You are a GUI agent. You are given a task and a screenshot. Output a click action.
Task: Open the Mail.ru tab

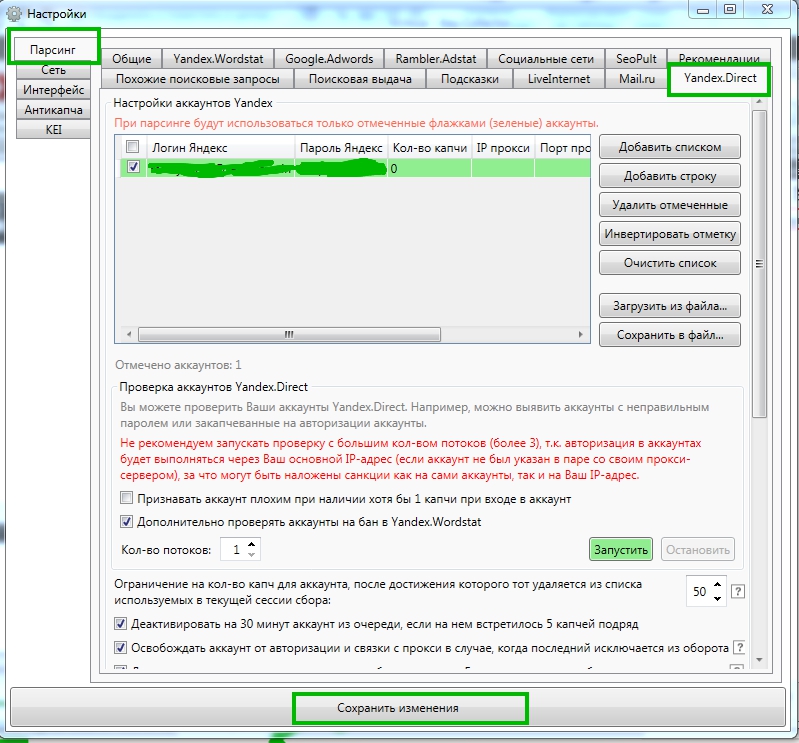[636, 79]
